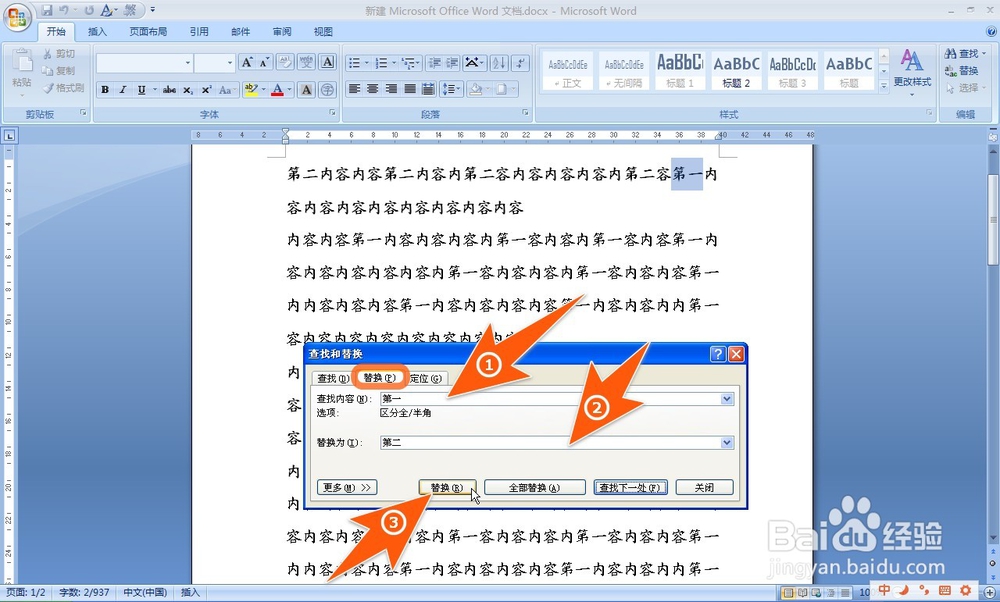Open the font size dropdown

click(230, 62)
